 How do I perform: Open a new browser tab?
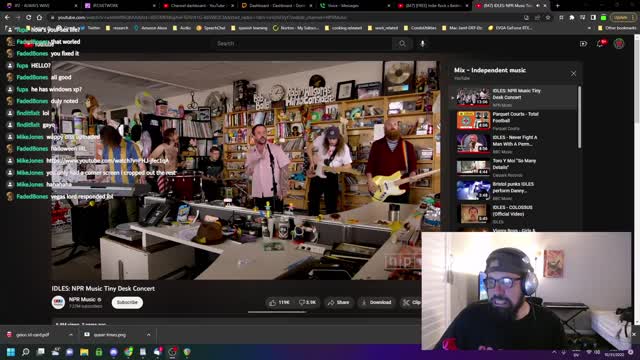pyautogui.click(x=558, y=6)
